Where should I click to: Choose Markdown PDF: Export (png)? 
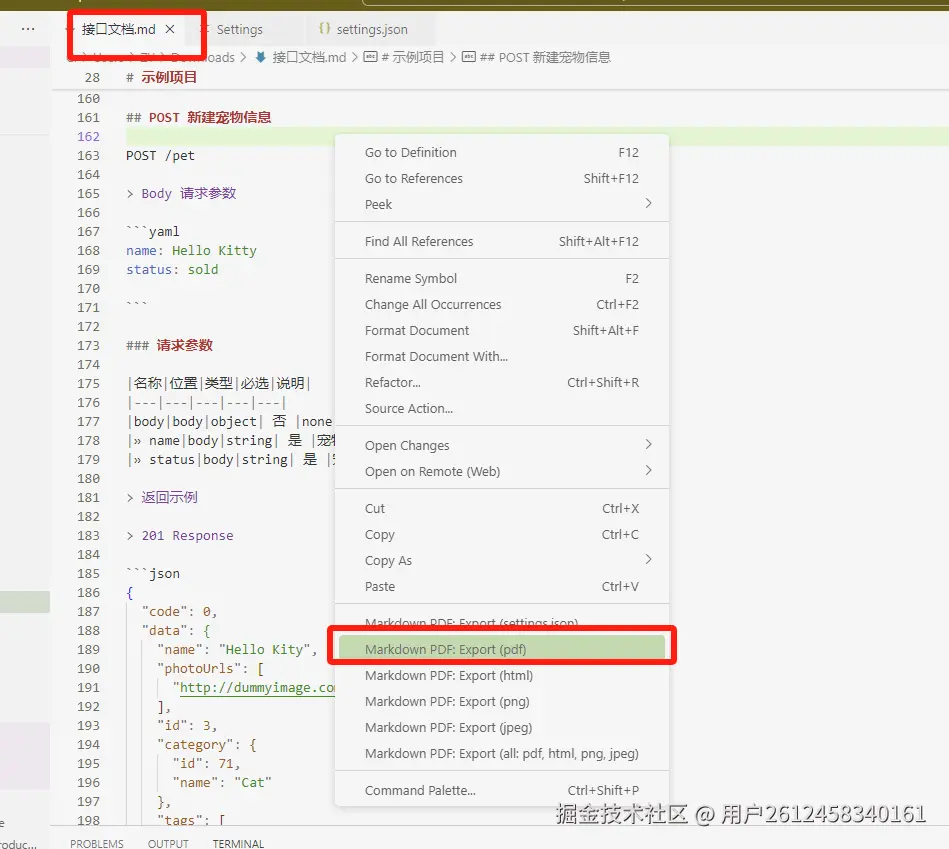[502, 701]
